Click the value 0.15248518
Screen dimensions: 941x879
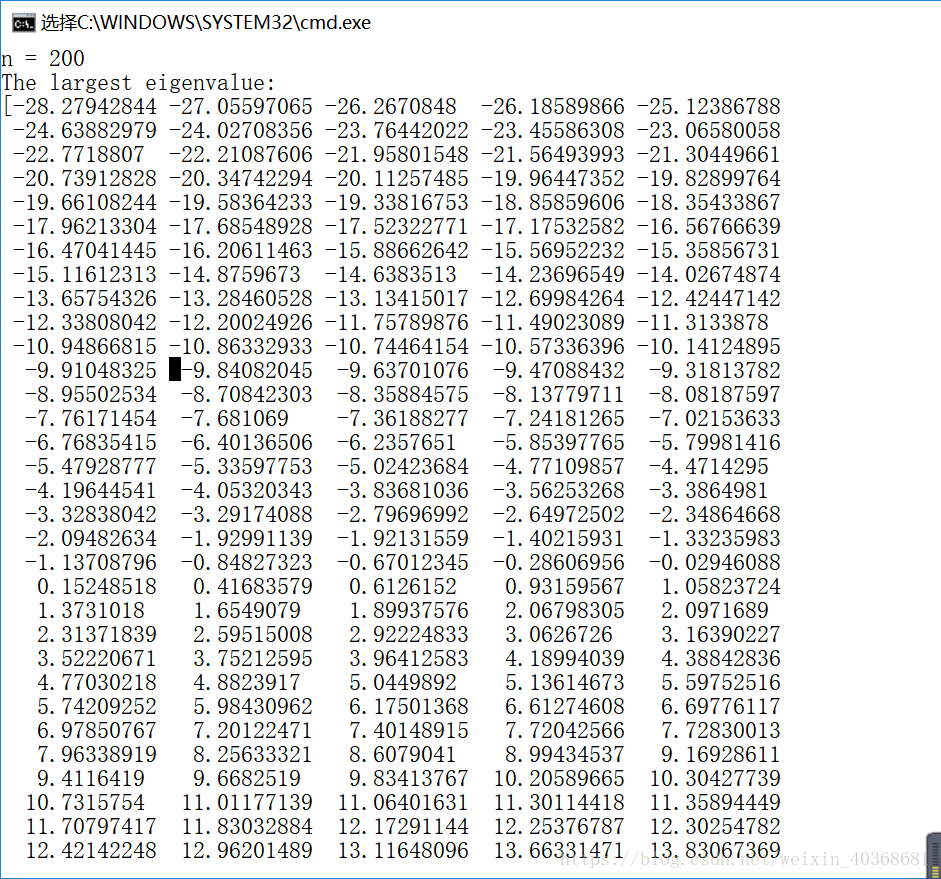[97, 587]
